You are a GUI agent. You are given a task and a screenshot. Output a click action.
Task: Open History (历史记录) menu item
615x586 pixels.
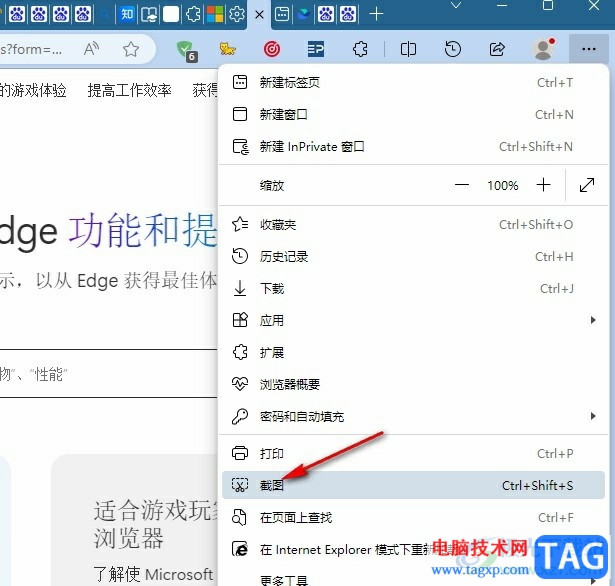[x=413, y=257]
